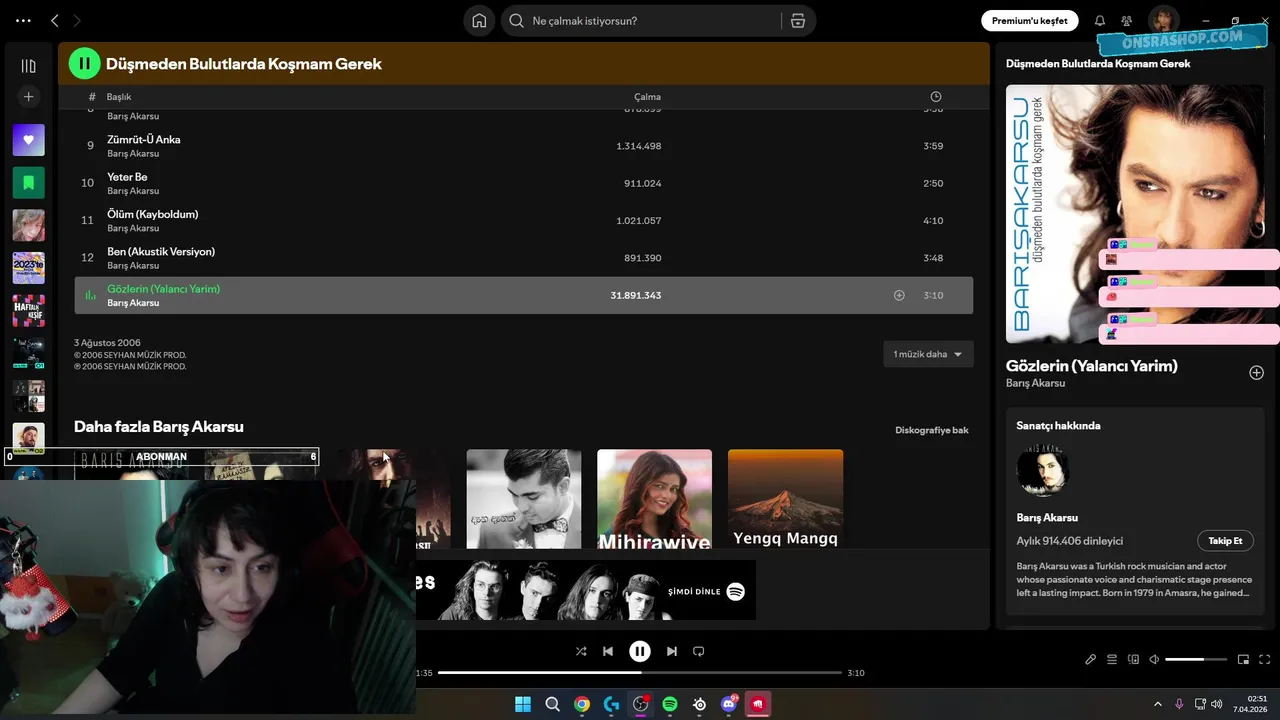Image resolution: width=1280 pixels, height=720 pixels.
Task: Open Discord from the taskbar
Action: click(729, 704)
